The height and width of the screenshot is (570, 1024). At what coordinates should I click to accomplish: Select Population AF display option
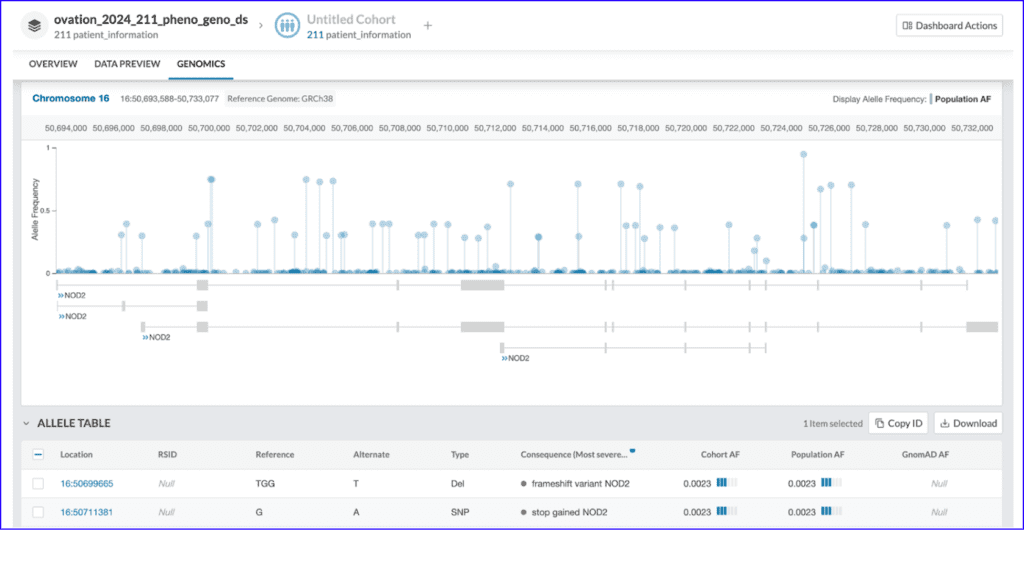(963, 99)
